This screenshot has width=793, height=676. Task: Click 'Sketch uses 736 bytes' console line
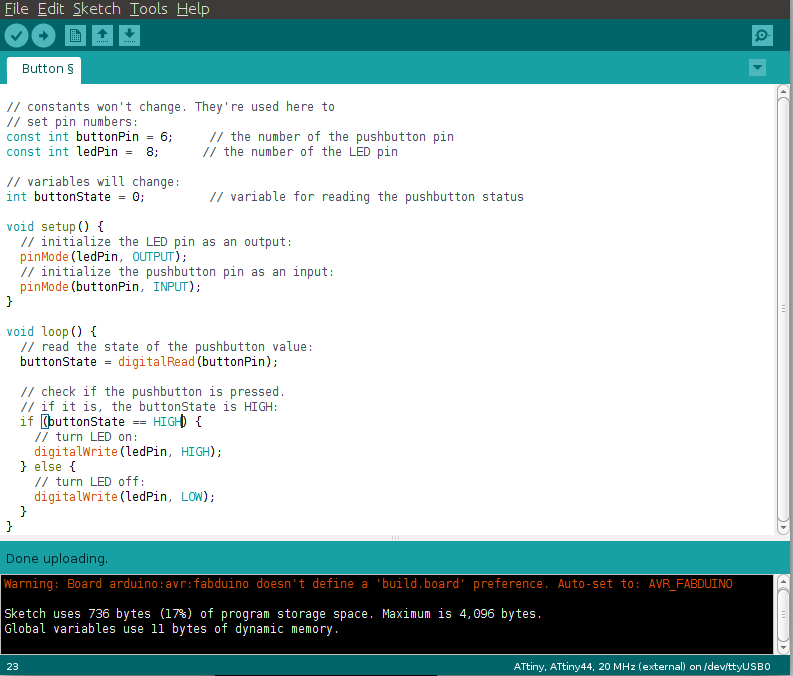pyautogui.click(x=273, y=614)
